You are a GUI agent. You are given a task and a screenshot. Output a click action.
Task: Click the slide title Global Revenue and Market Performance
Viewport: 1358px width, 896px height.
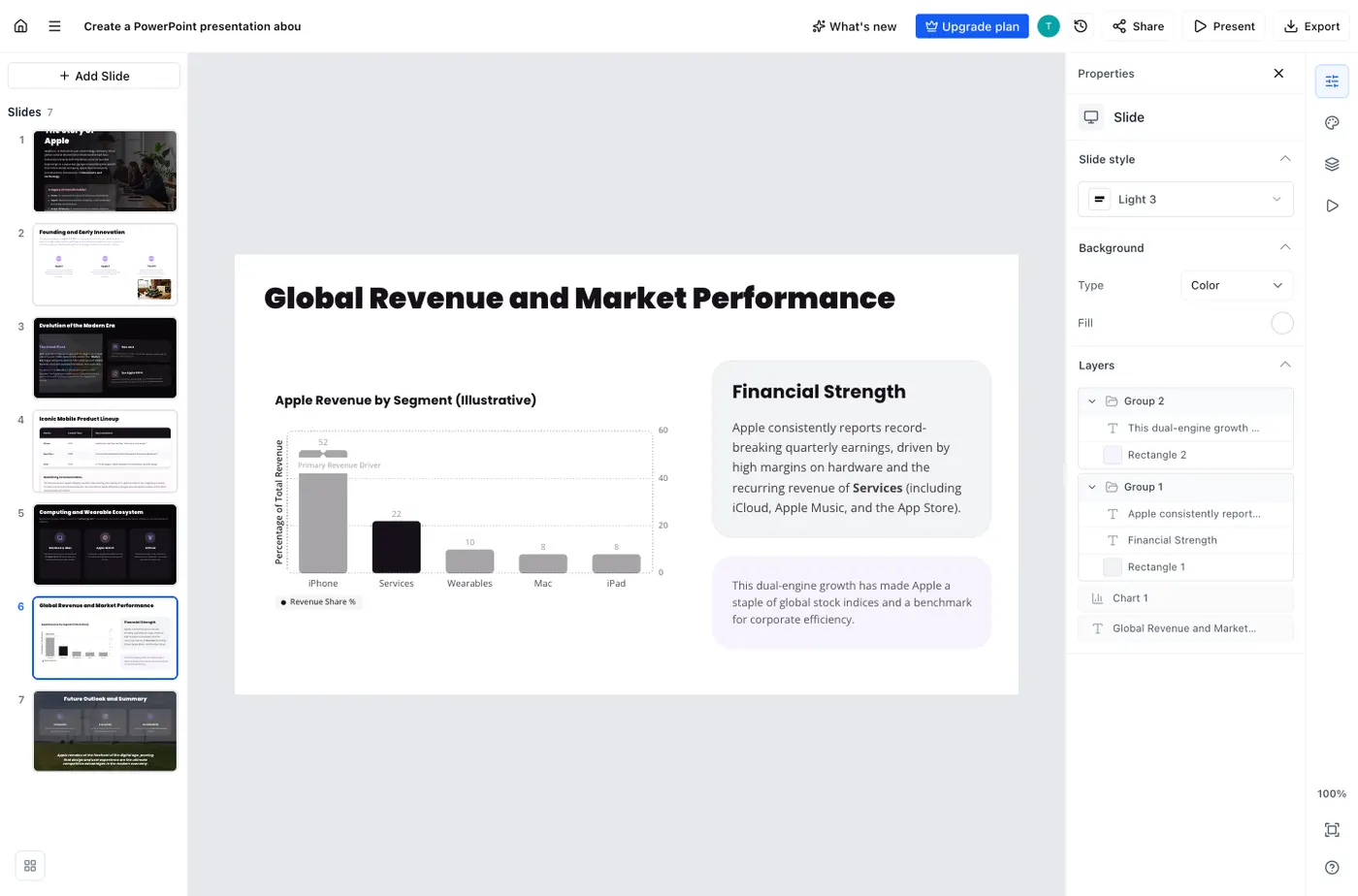point(579,298)
